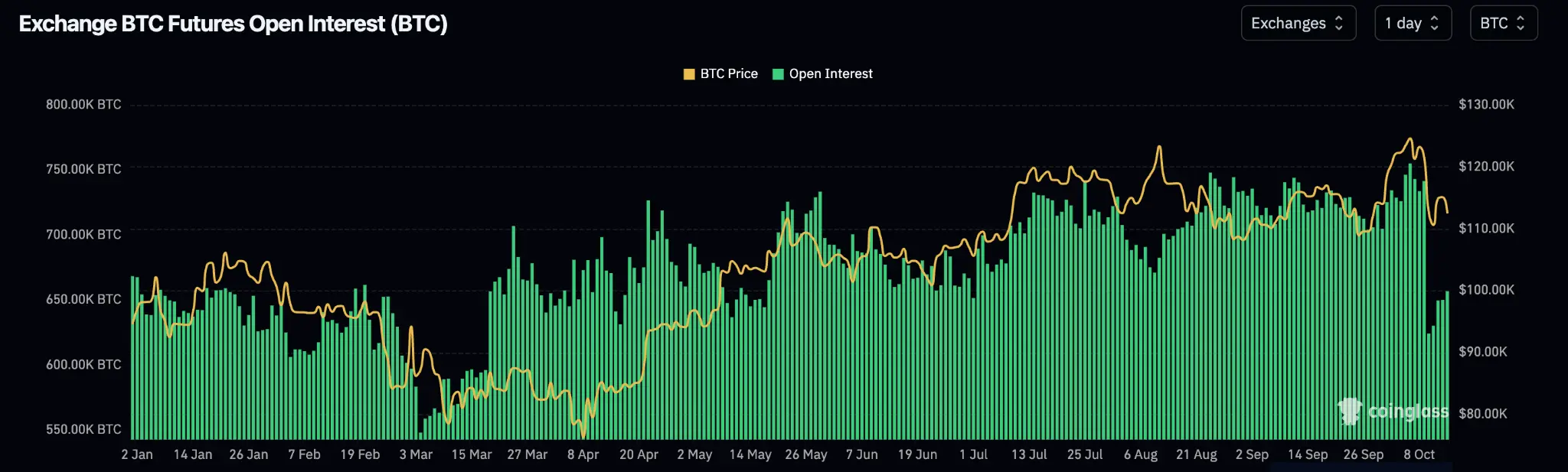Click the BTC selector chevron icon
This screenshot has height=472, width=1568.
pos(1521,23)
